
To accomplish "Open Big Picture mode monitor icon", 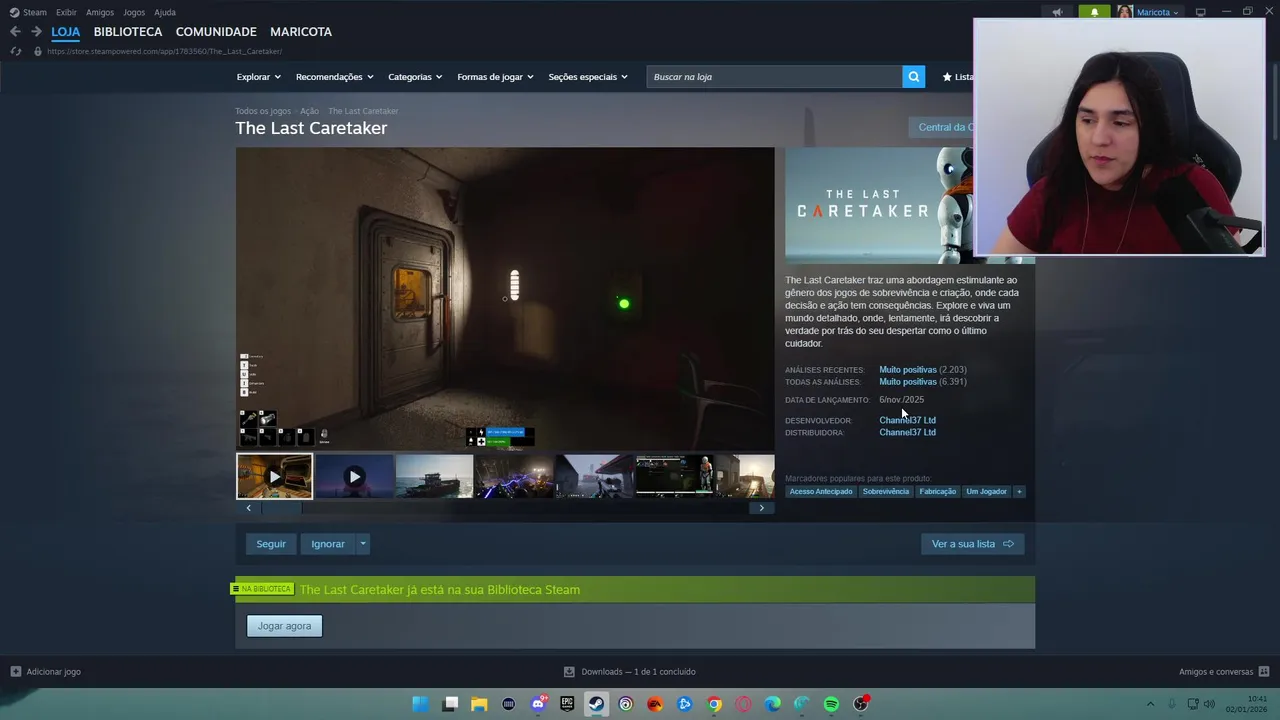I will 1201,12.
